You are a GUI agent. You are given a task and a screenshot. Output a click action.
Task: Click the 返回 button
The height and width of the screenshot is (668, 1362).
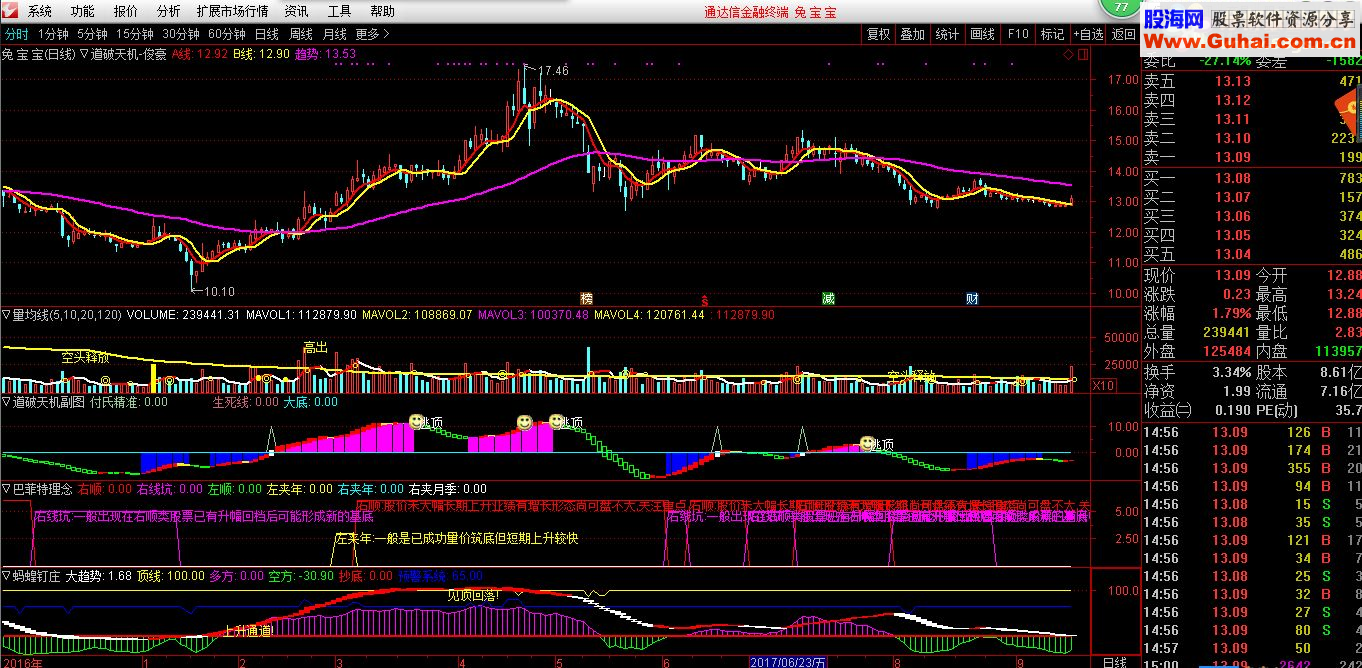point(1124,33)
